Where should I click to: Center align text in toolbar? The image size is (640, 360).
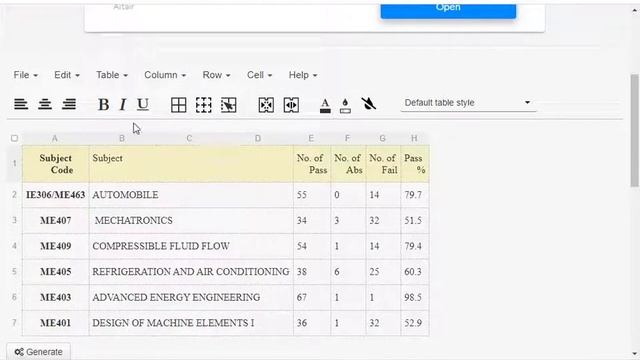(x=45, y=104)
